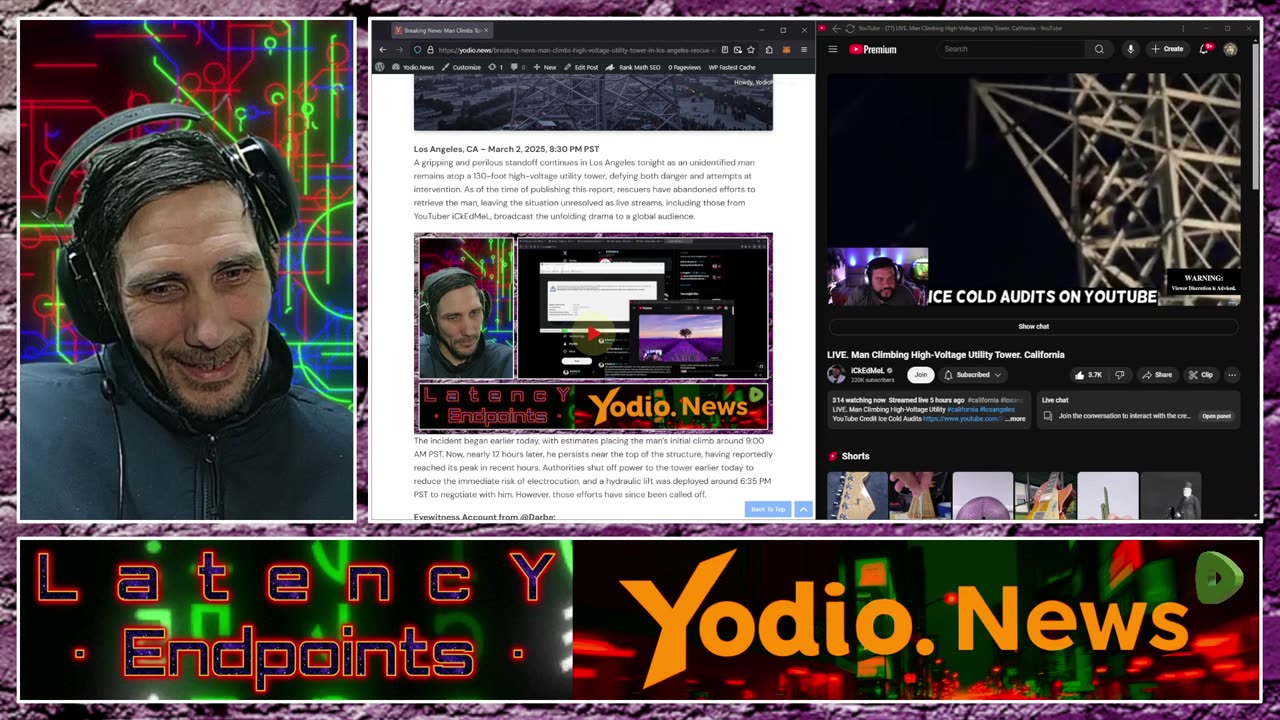This screenshot has height=720, width=1280.
Task: Click the Join channel button
Action: 921,375
